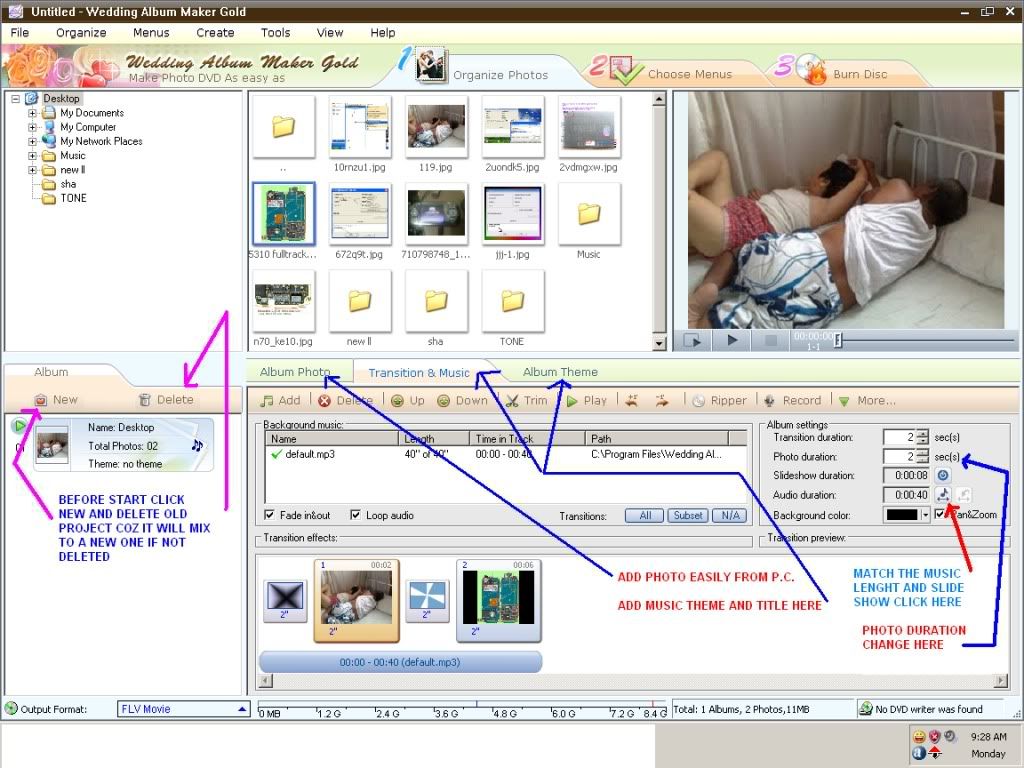Create a New album
1024x768 pixels.
point(56,400)
